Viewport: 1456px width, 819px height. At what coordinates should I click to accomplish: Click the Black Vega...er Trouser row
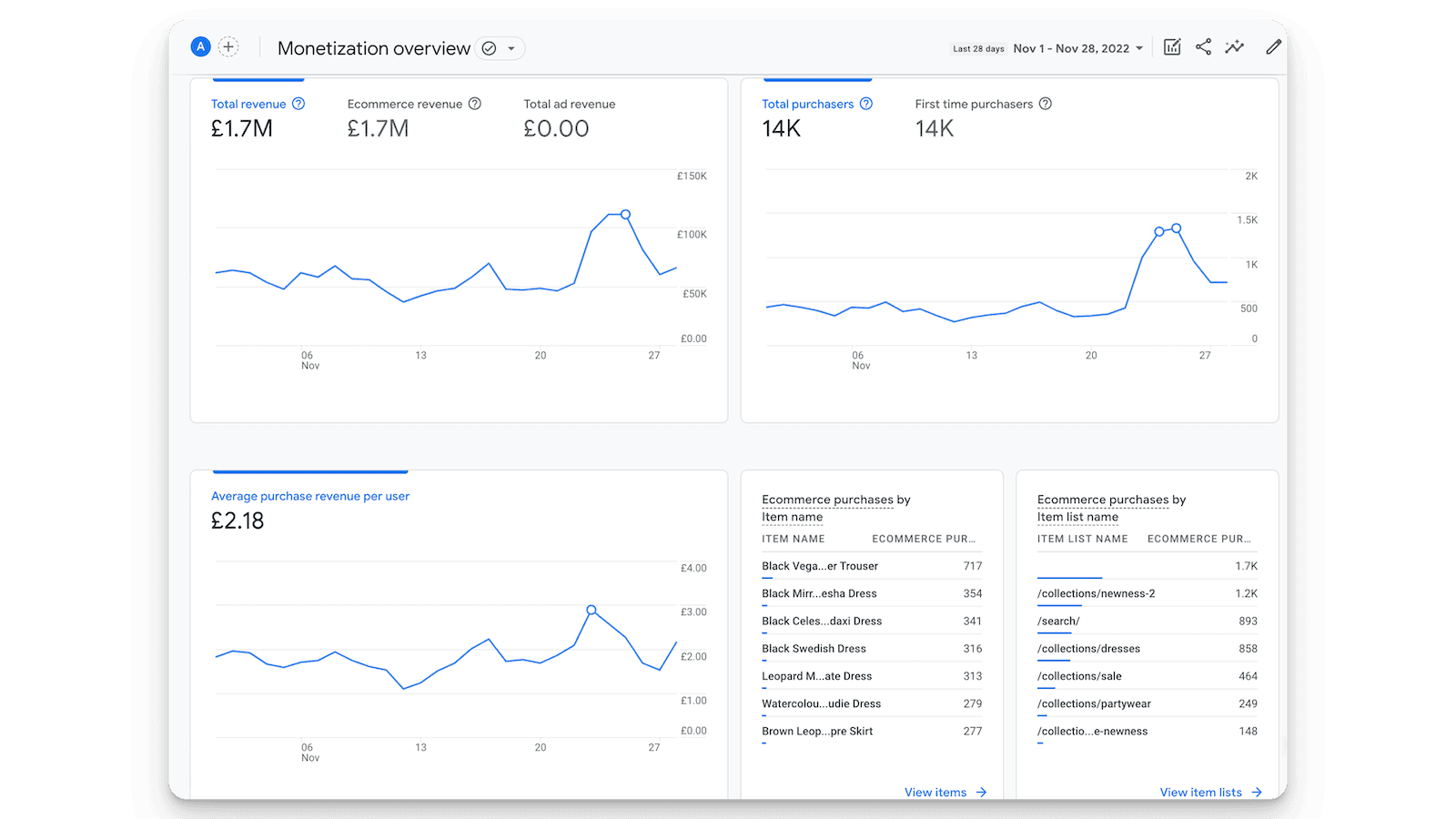(872, 566)
